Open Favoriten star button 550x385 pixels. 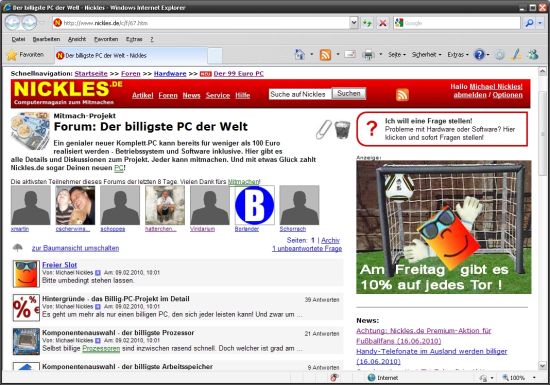point(26,55)
